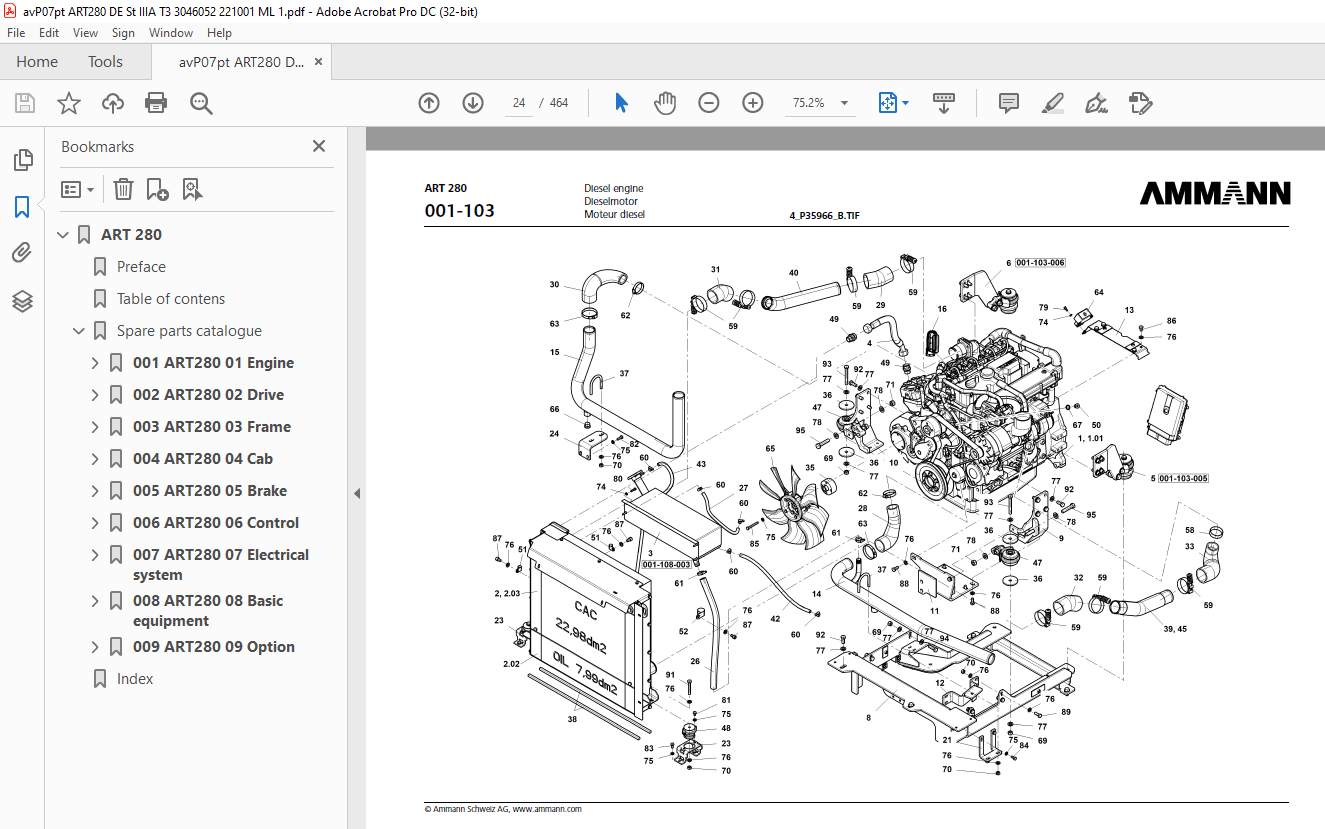The height and width of the screenshot is (829, 1325).
Task: Open the Window menu
Action: [171, 33]
